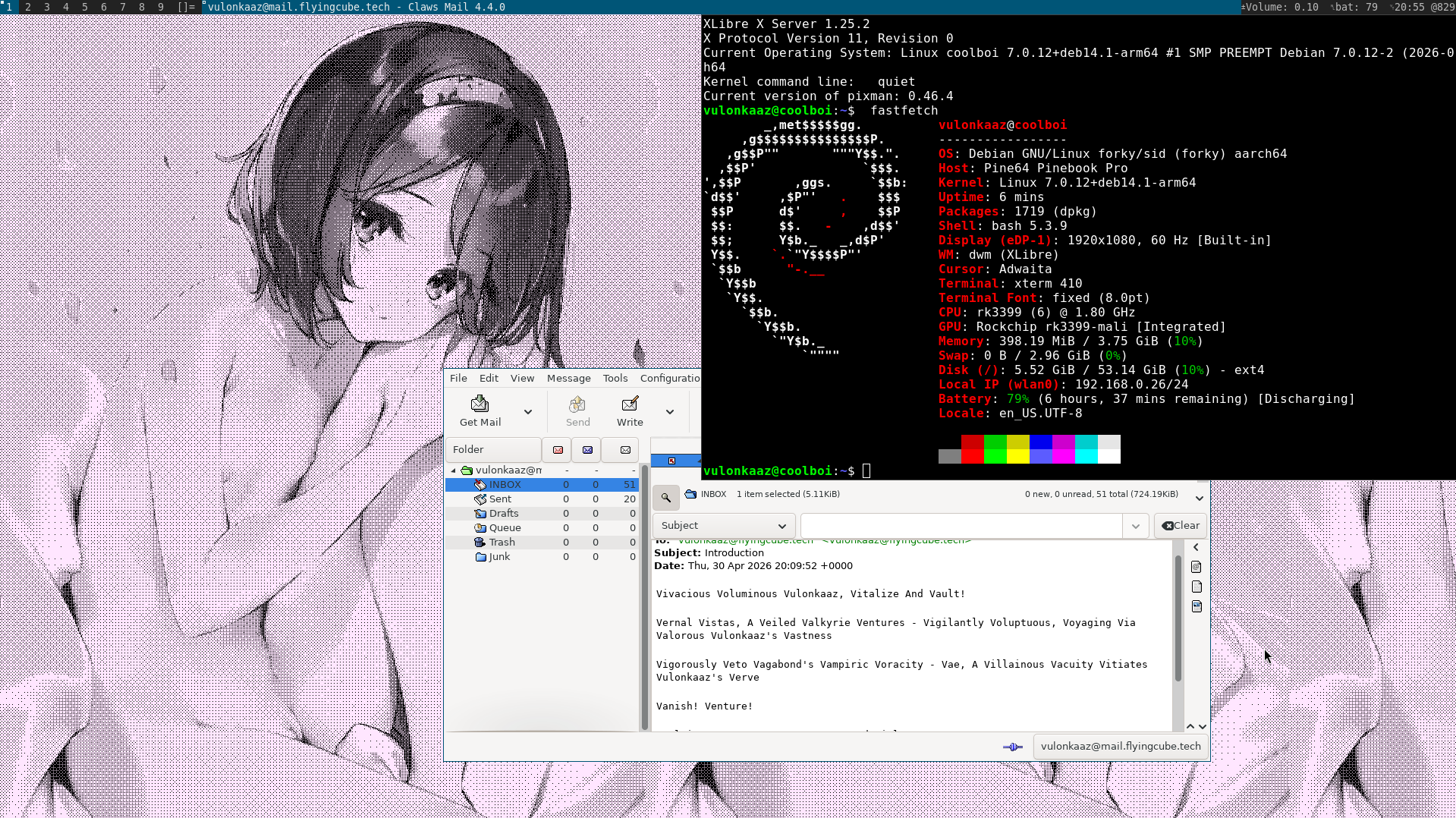
Task: Click the third MIME part document icon
Action: 1197,606
